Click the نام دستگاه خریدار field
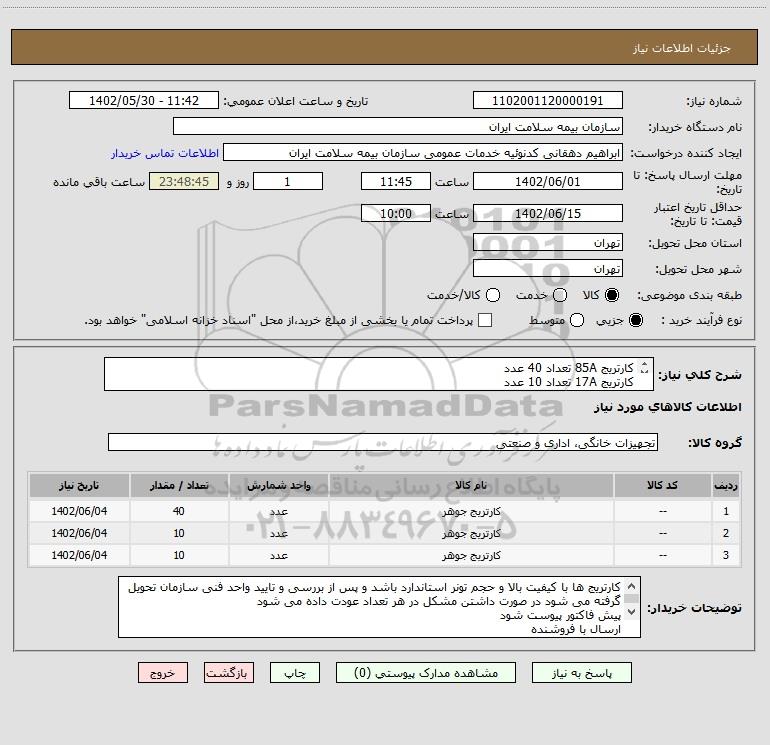770x745 pixels. coord(398,126)
